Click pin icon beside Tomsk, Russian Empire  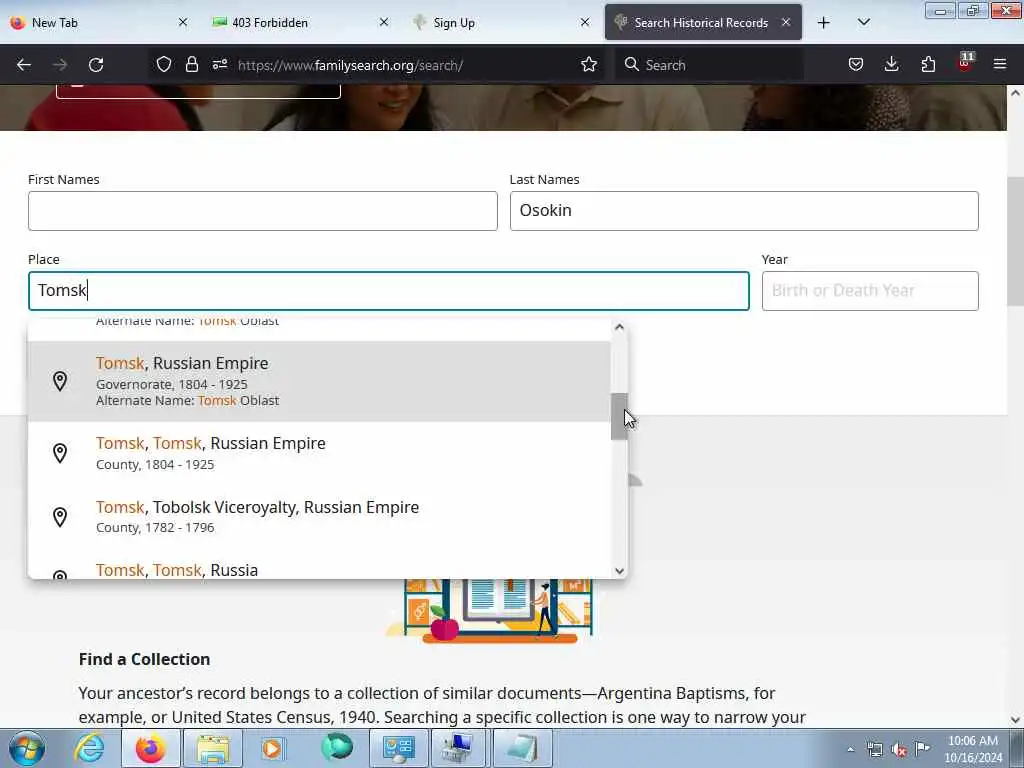point(59,381)
